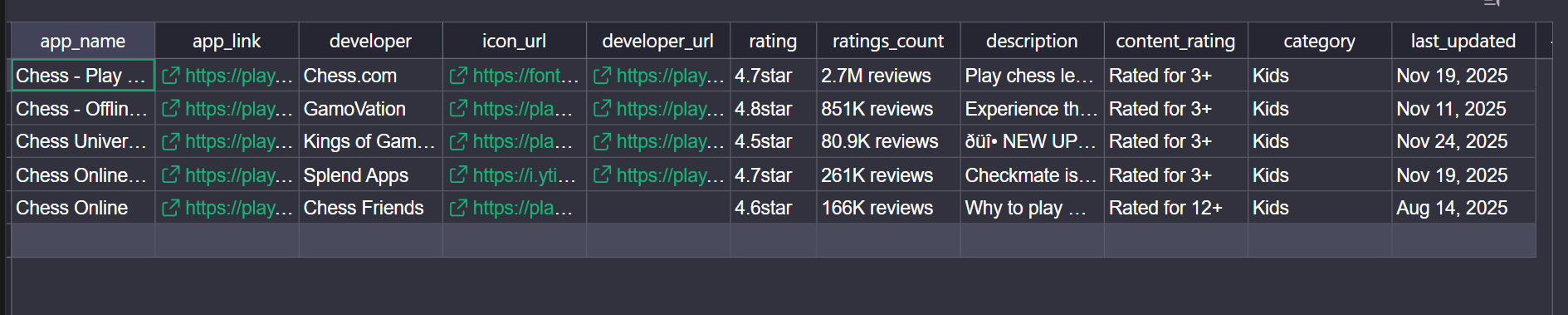Open external link icon in Splend Apps icon_url cell
Viewport: 1568px width, 315px height.
tap(458, 175)
